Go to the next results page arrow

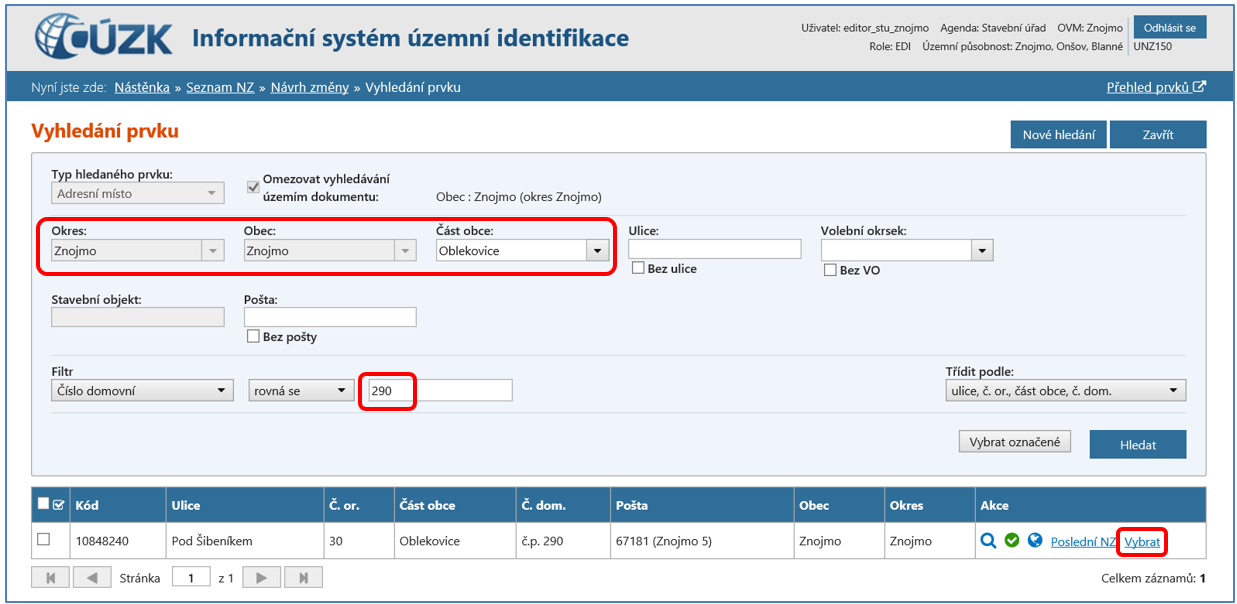(x=261, y=578)
